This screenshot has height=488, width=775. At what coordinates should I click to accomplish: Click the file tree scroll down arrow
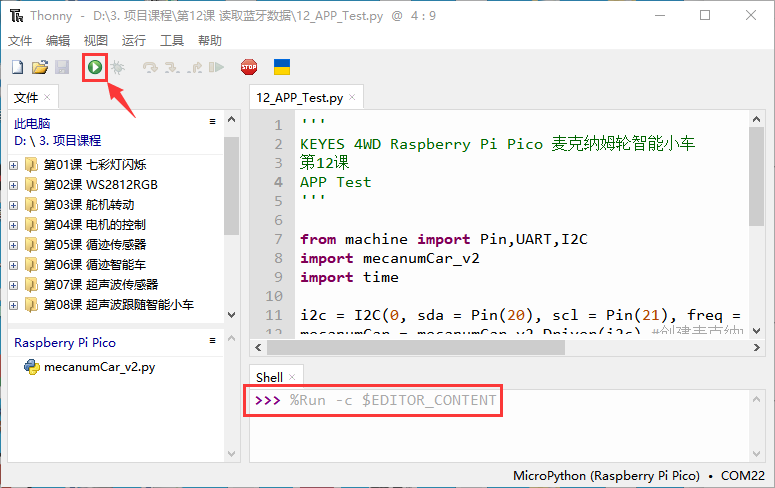[x=231, y=315]
